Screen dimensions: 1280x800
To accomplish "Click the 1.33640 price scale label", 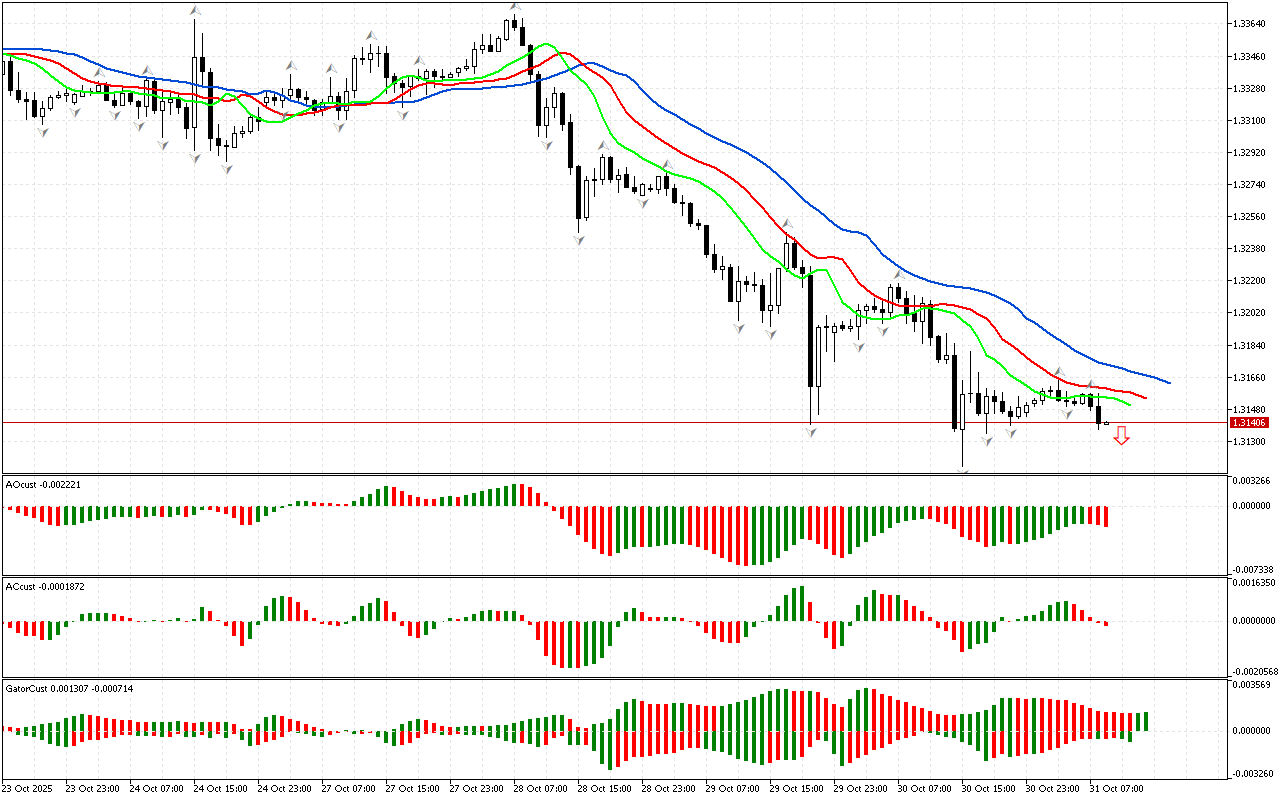I will 1252,24.
